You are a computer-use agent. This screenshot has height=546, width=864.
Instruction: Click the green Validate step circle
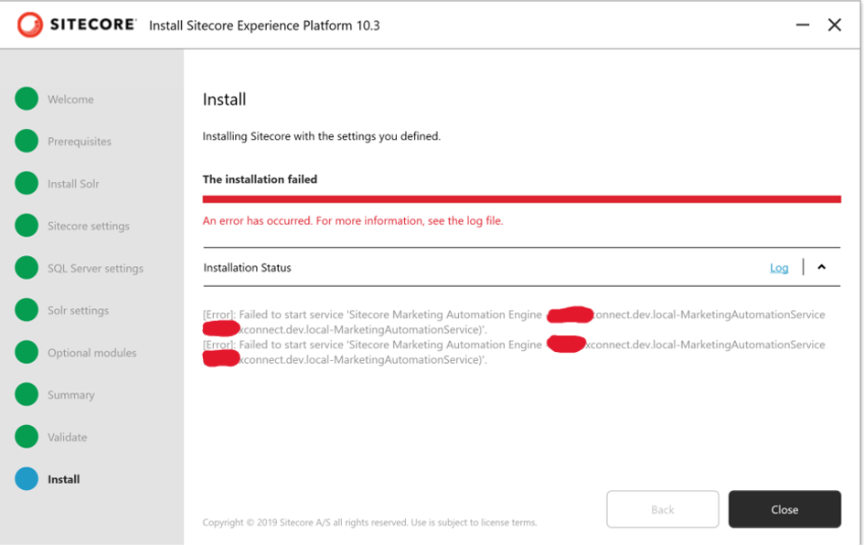(26, 436)
